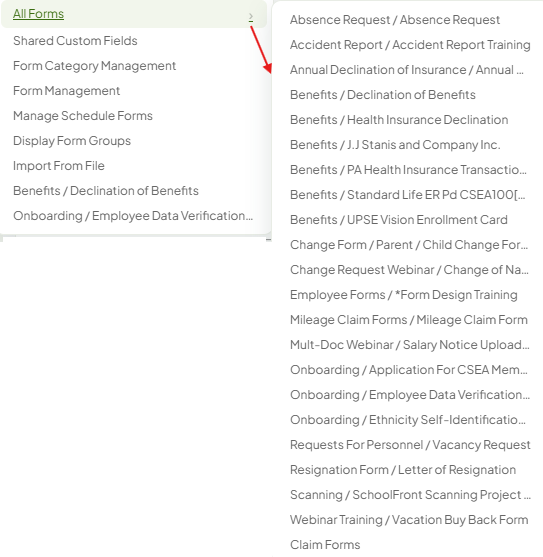The width and height of the screenshot is (543, 557).
Task: Open Employee Forms / *Form Design Training
Action: 403,295
